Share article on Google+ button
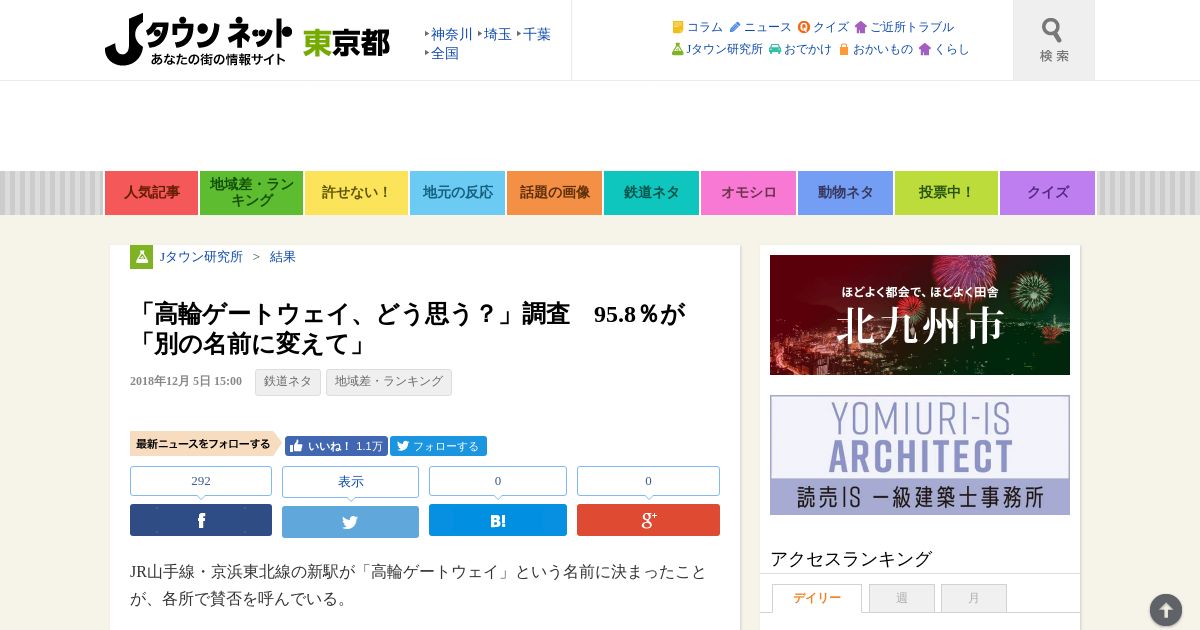Image resolution: width=1200 pixels, height=630 pixels. pos(648,520)
